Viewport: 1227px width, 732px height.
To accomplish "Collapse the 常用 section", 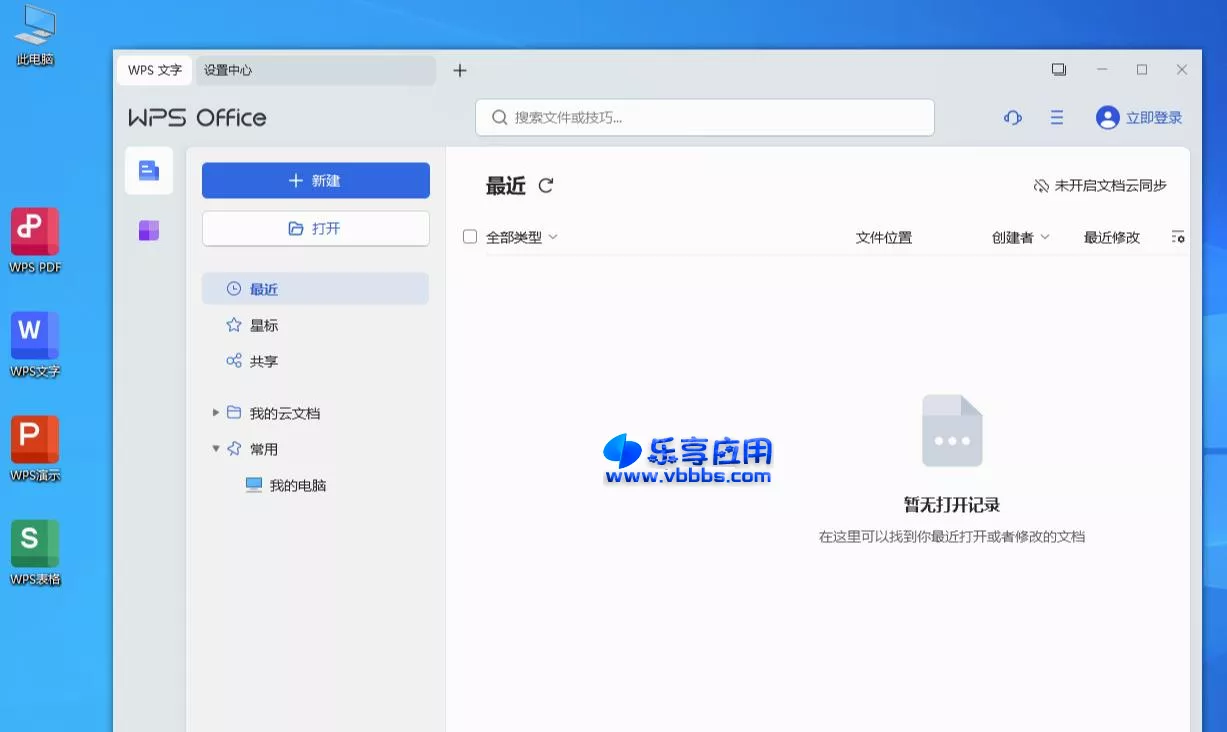I will (216, 448).
